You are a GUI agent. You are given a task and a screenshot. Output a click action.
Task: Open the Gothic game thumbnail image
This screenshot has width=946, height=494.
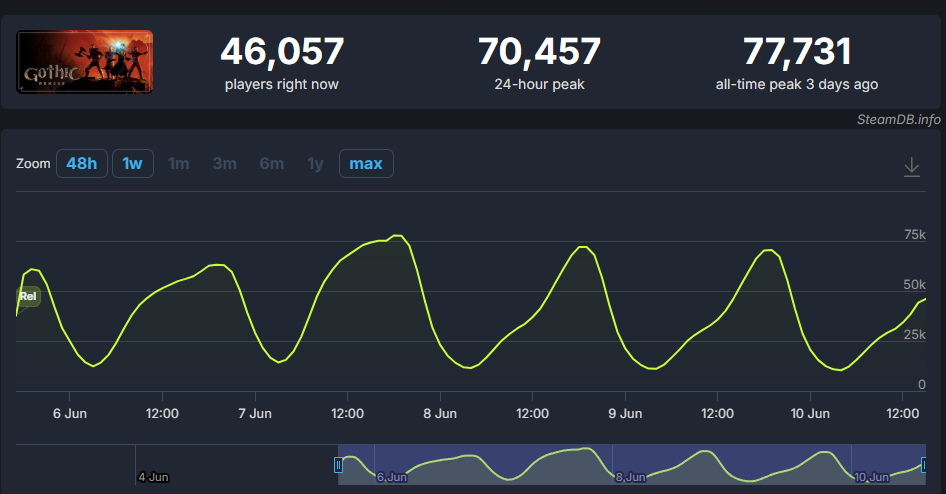tap(84, 62)
